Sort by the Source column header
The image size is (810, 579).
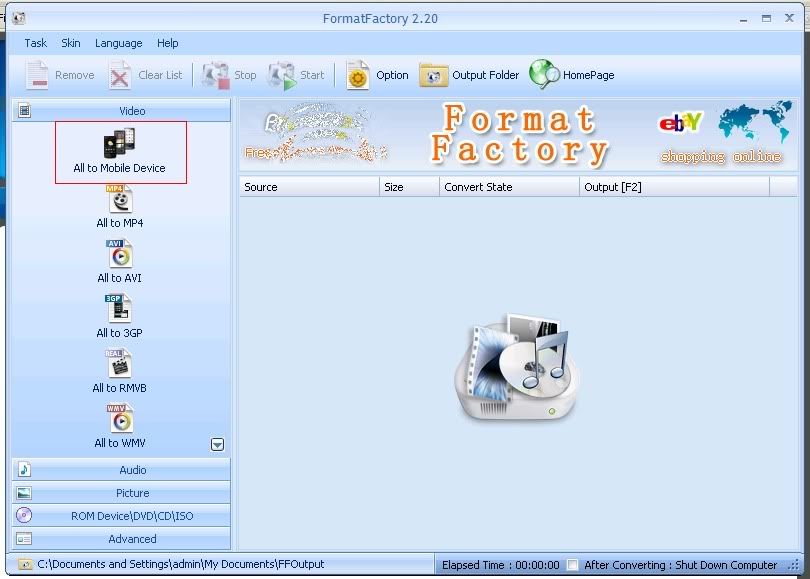[309, 187]
